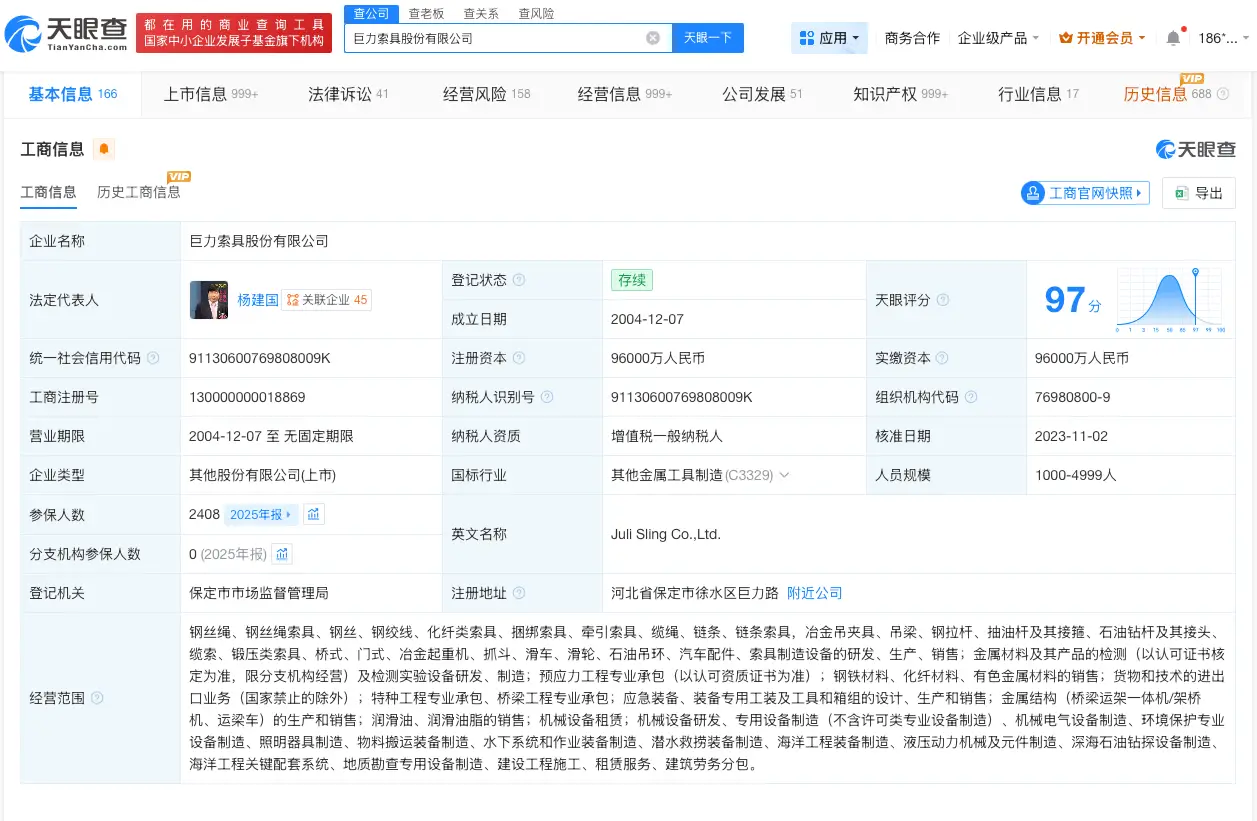Switch to 上市信息 tab
1257x821 pixels.
click(x=211, y=94)
